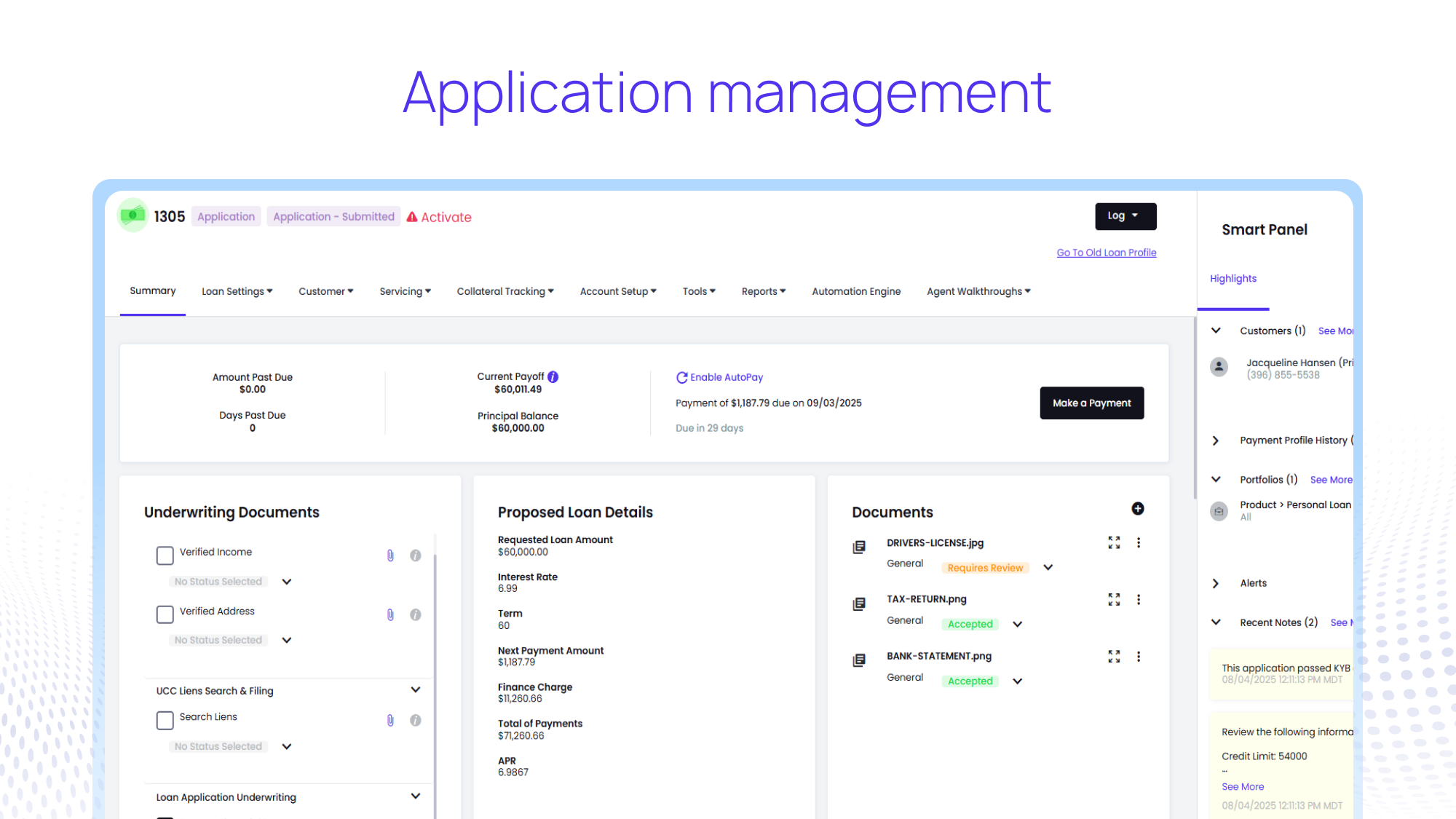Check the Verified Income checkbox
This screenshot has height=819, width=1456.
[x=165, y=555]
